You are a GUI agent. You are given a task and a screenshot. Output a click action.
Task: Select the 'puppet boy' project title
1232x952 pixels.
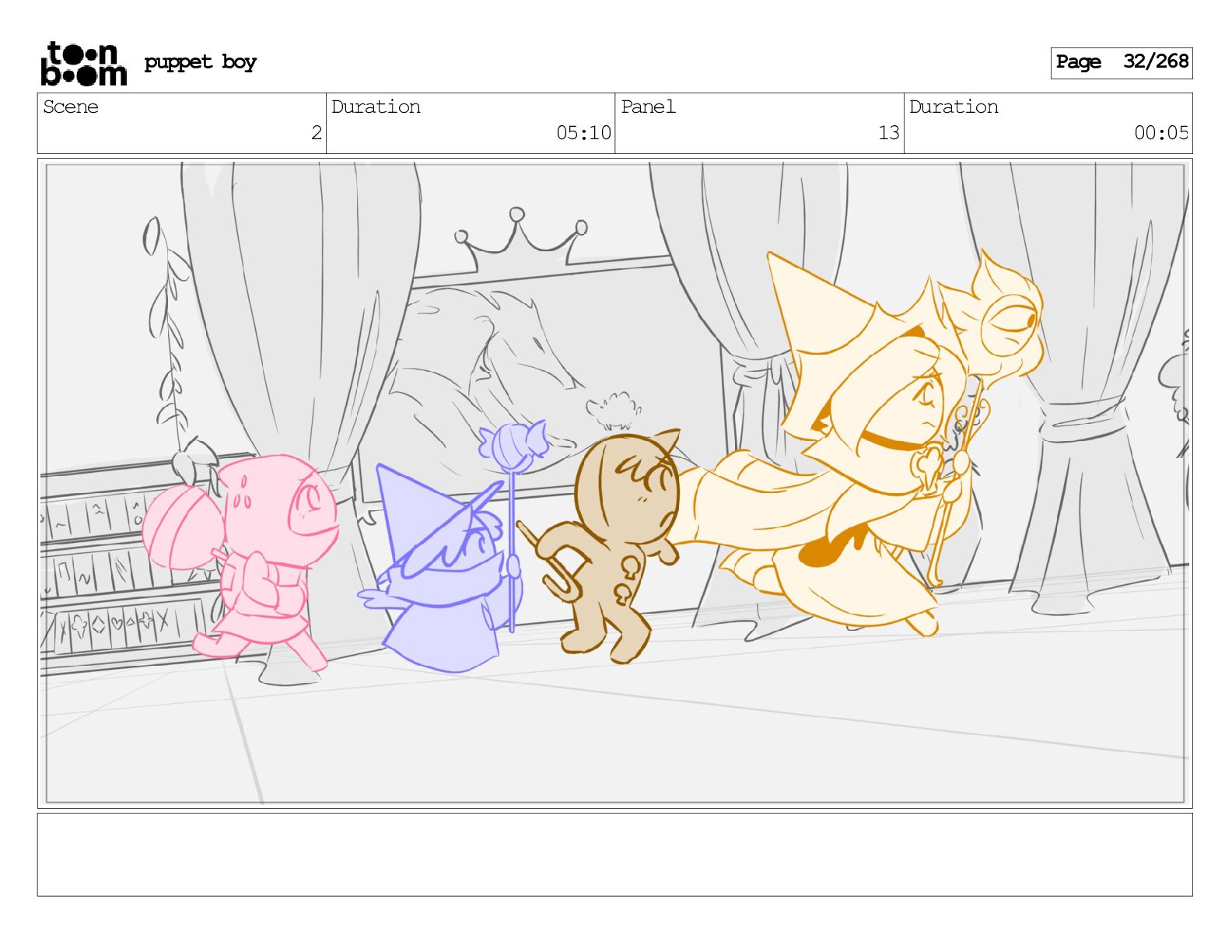(200, 62)
